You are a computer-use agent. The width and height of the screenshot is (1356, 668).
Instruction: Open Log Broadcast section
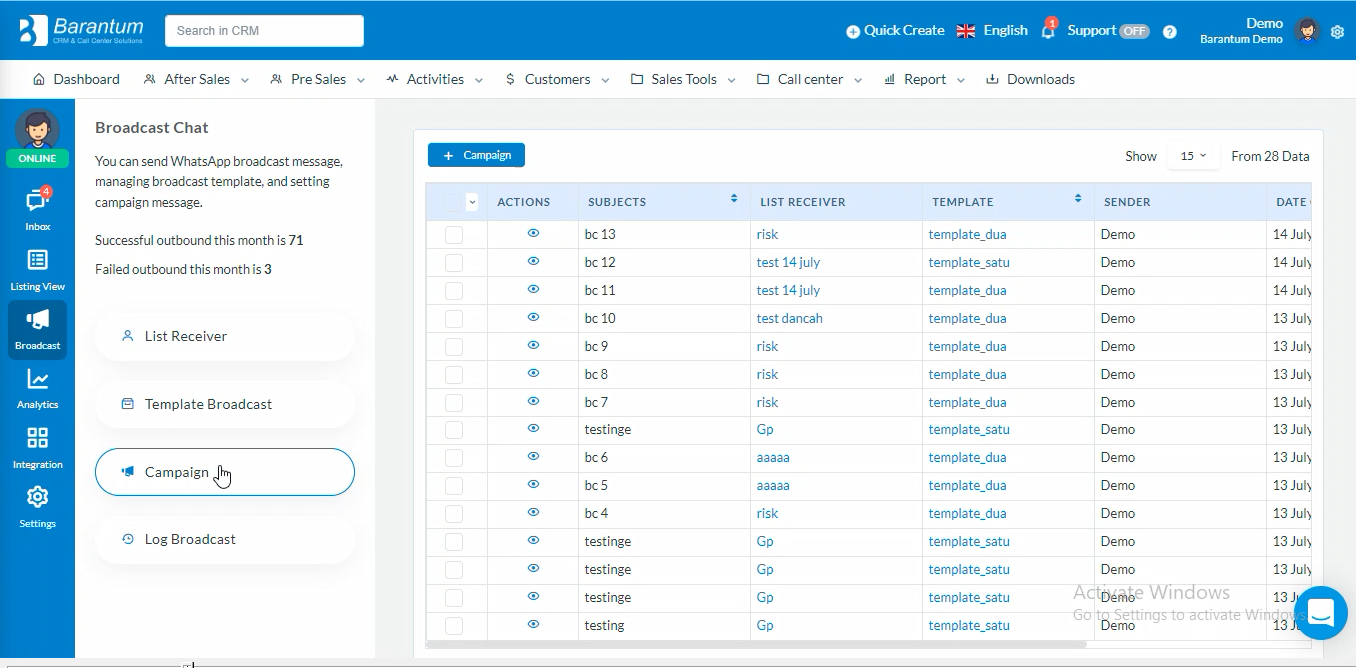point(225,539)
